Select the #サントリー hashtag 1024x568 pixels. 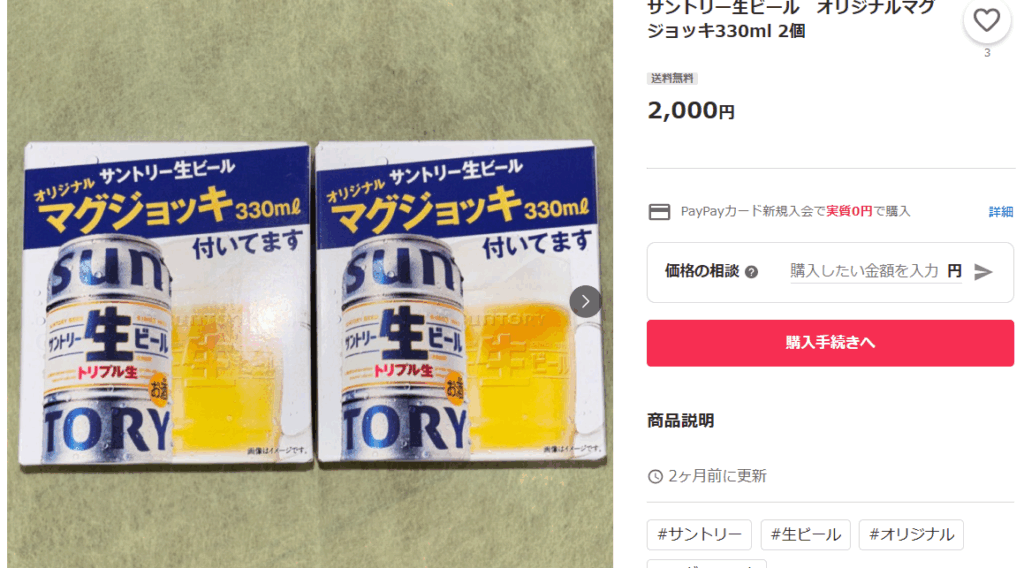coord(699,535)
